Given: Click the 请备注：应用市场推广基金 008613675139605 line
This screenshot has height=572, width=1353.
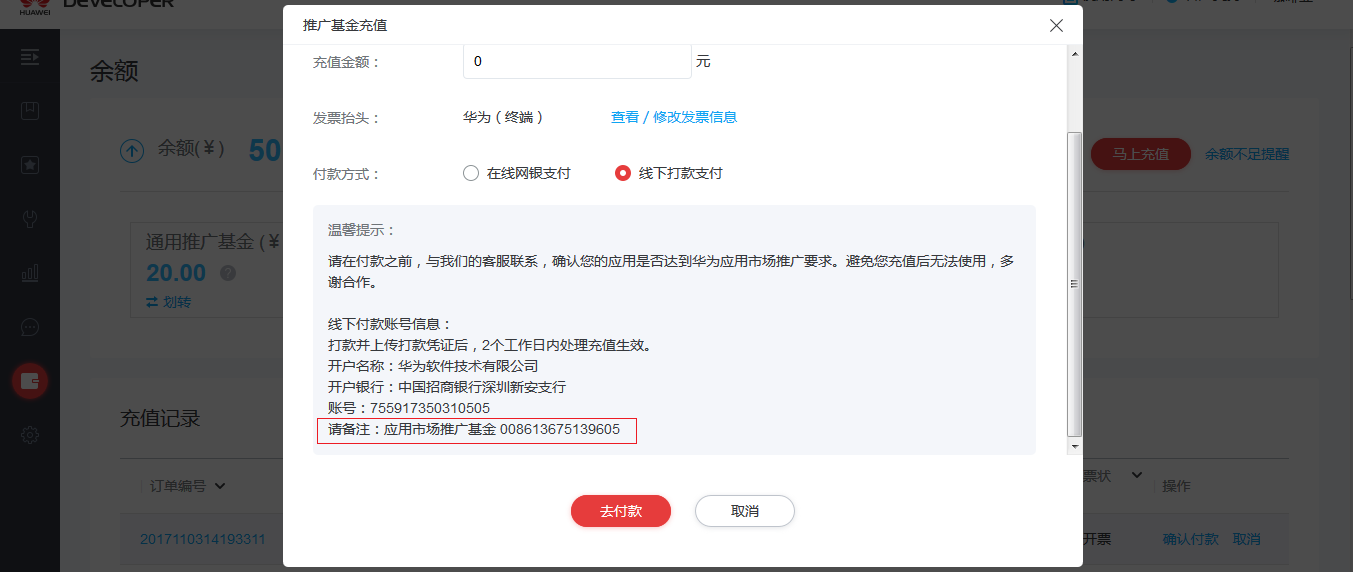Looking at the screenshot, I should point(474,430).
